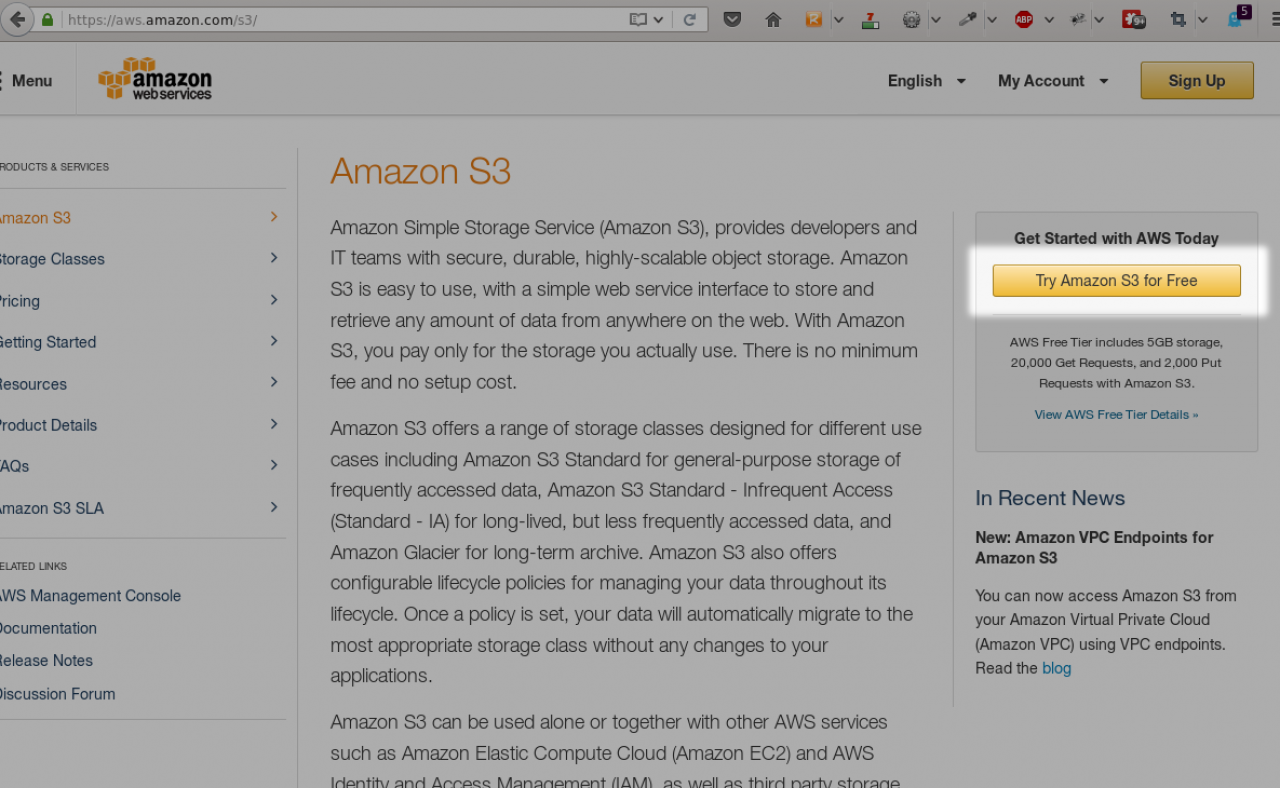Expand the My Account dropdown
1280x788 pixels.
(x=1052, y=81)
